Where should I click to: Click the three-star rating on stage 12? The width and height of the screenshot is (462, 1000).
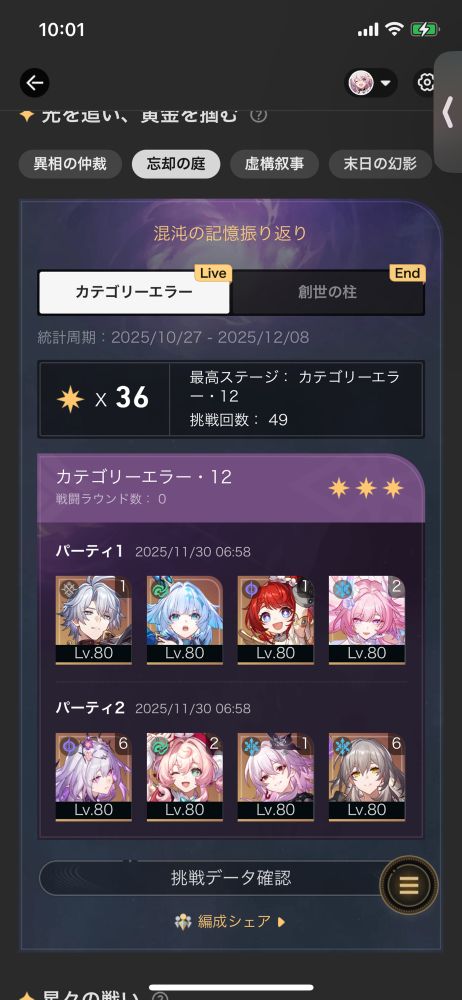[x=366, y=489]
